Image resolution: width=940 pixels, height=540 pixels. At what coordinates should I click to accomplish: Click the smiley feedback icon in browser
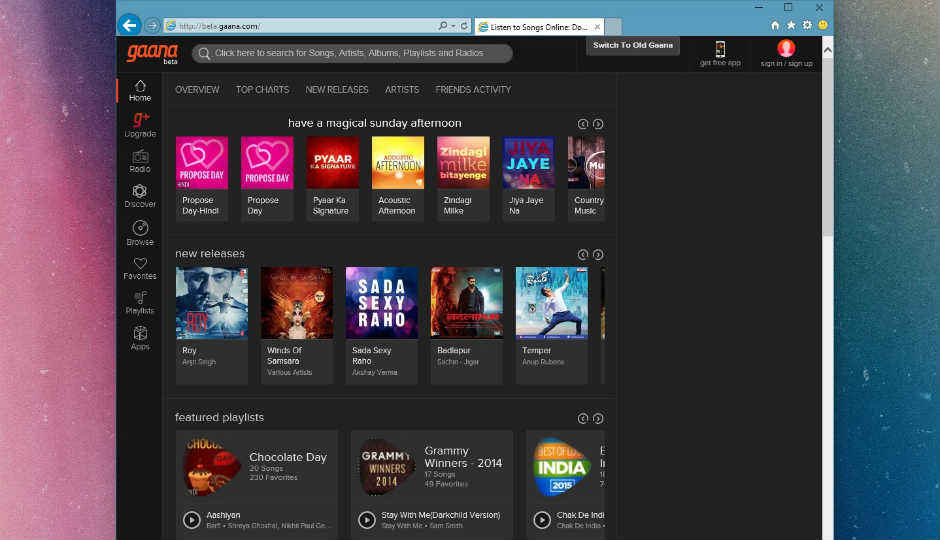click(823, 25)
